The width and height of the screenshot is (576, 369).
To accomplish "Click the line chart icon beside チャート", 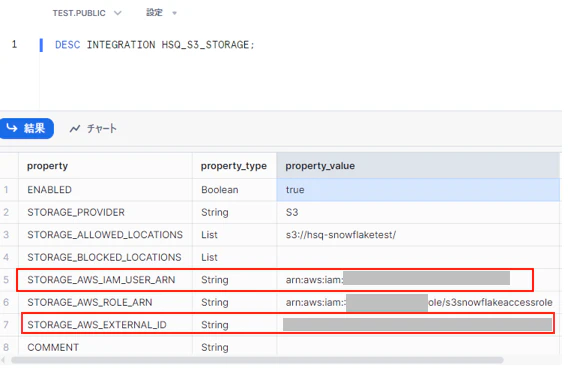I will pos(75,129).
